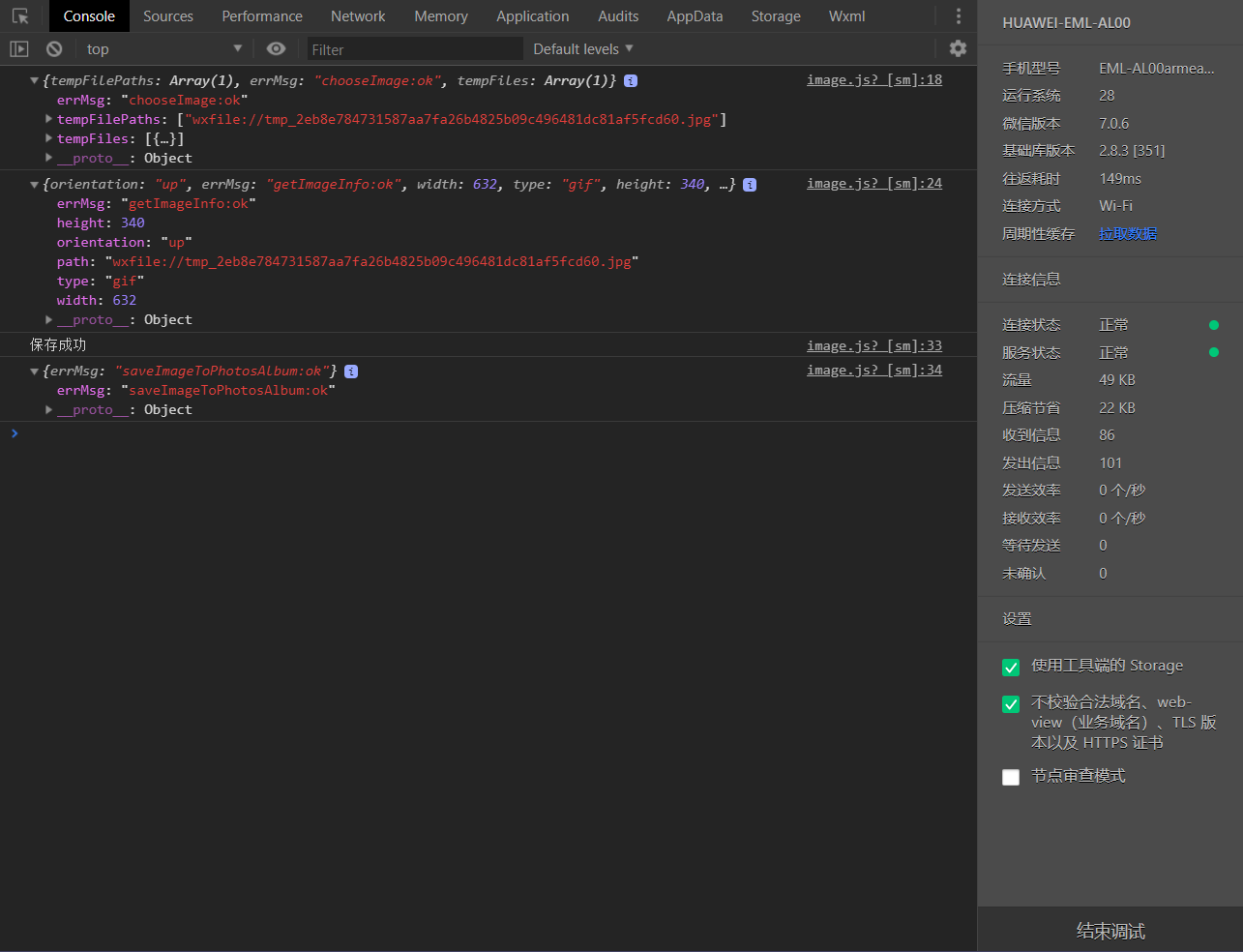Open console settings gear icon
The image size is (1243, 952).
click(x=958, y=48)
